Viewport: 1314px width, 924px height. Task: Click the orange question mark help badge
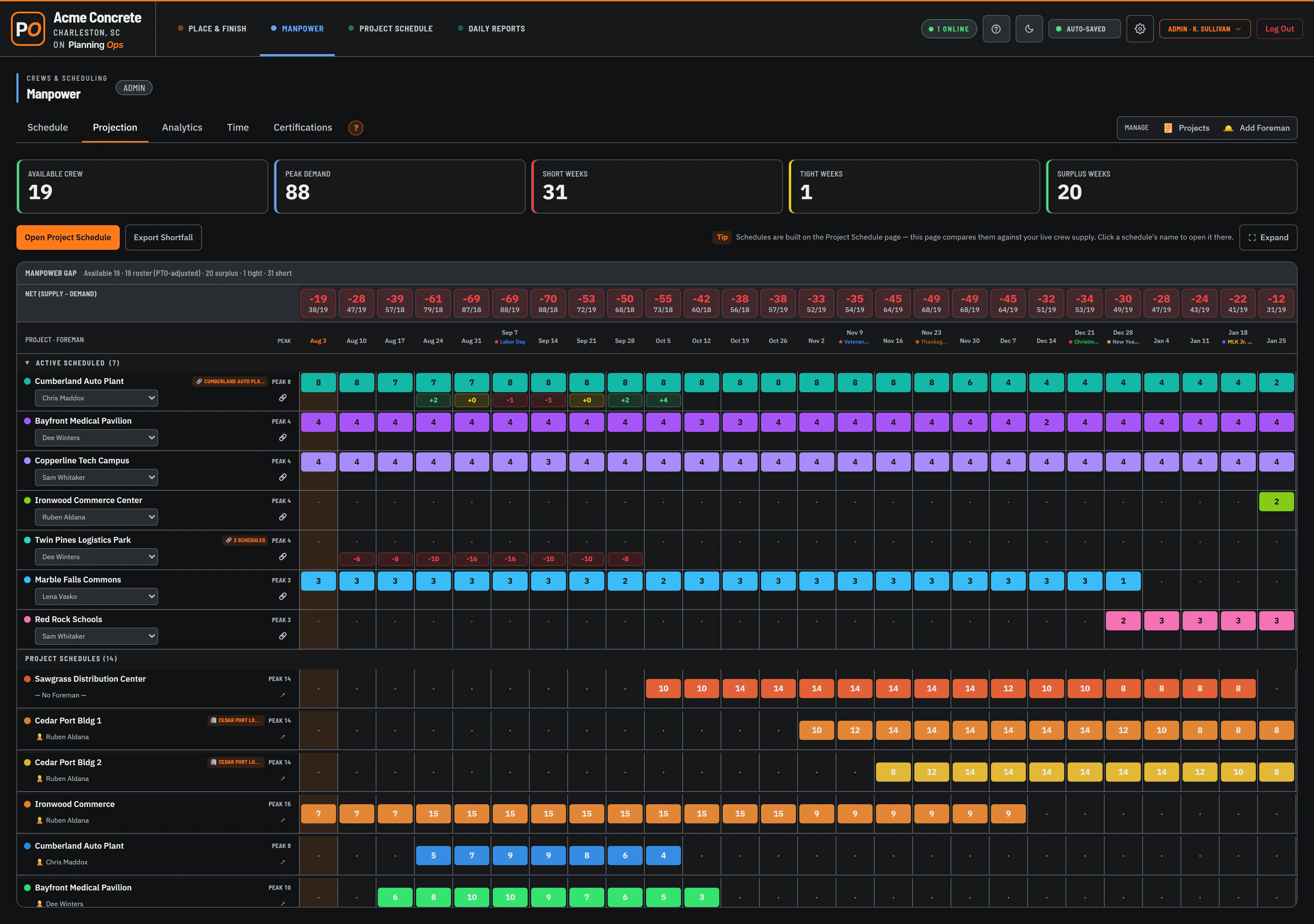[x=356, y=128]
